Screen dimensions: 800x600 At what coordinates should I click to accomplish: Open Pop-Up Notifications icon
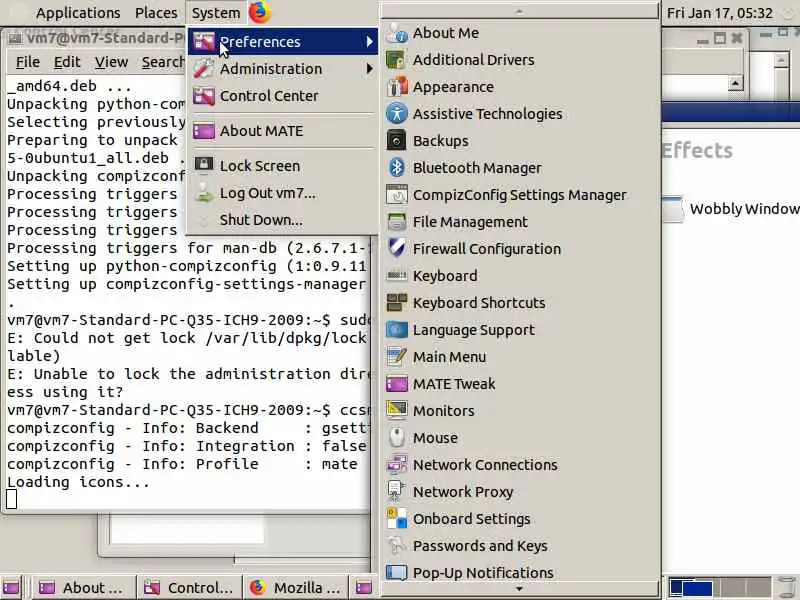click(397, 572)
